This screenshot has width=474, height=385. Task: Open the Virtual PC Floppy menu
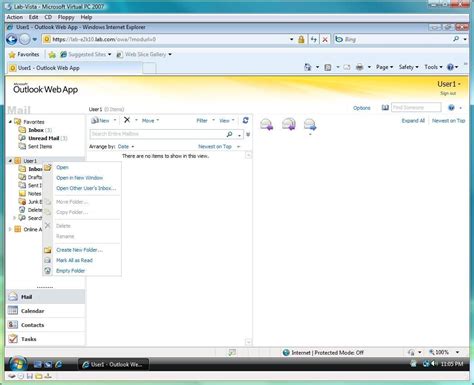(66, 17)
